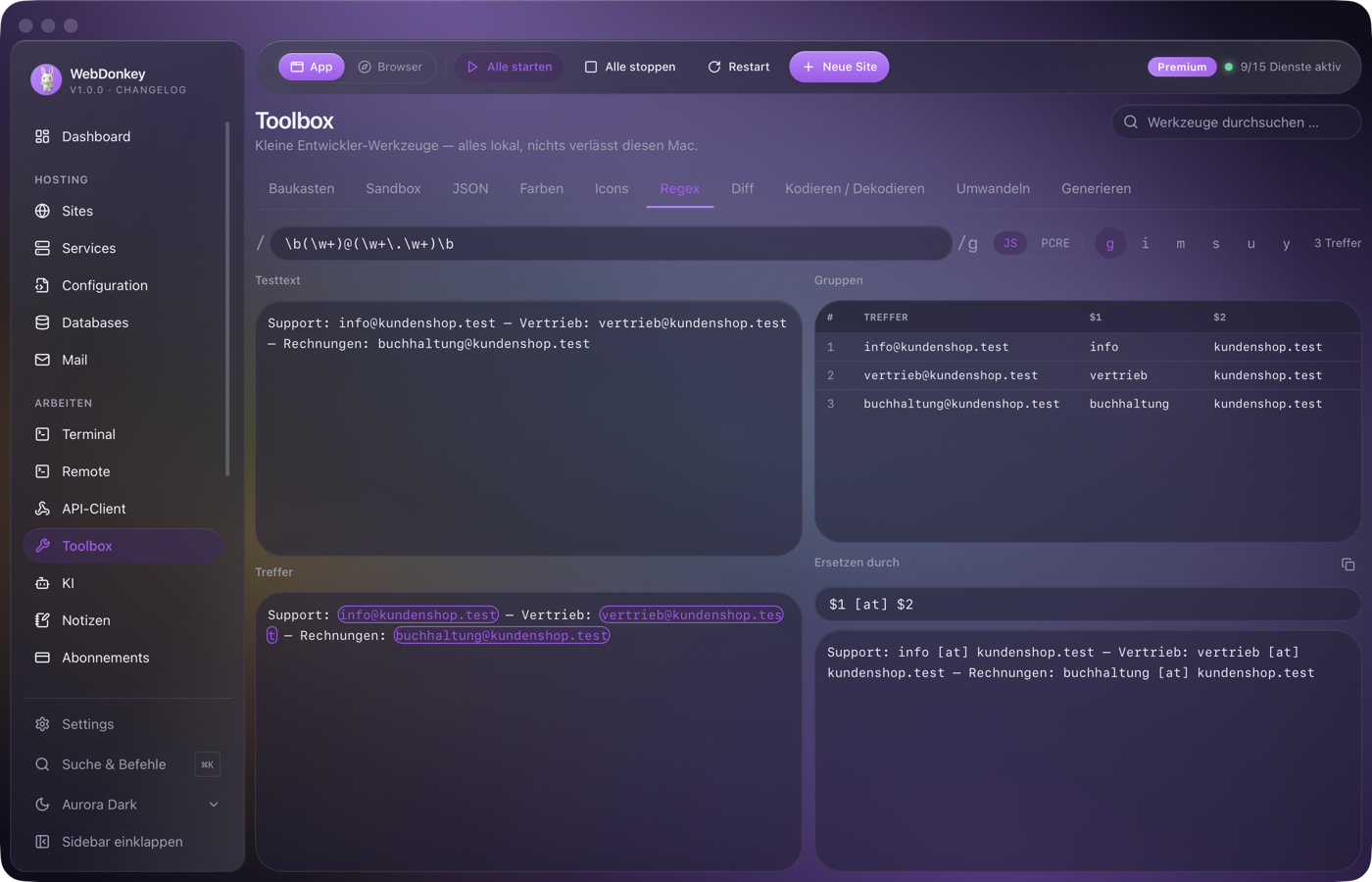Image resolution: width=1372 pixels, height=882 pixels.
Task: Open the Kodieren / Dekodieren tab
Action: 855,188
